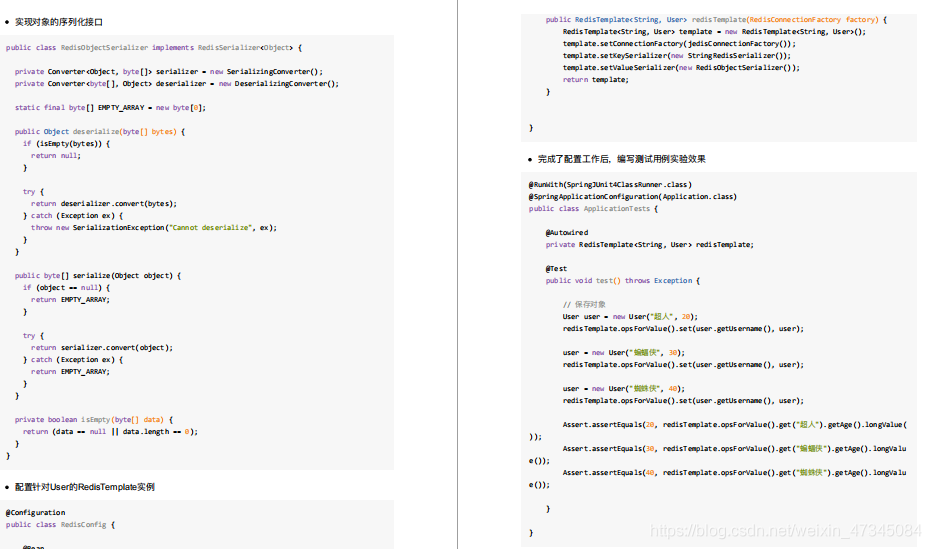Click the line ending "new DeserializingConverter();"

pos(177,84)
